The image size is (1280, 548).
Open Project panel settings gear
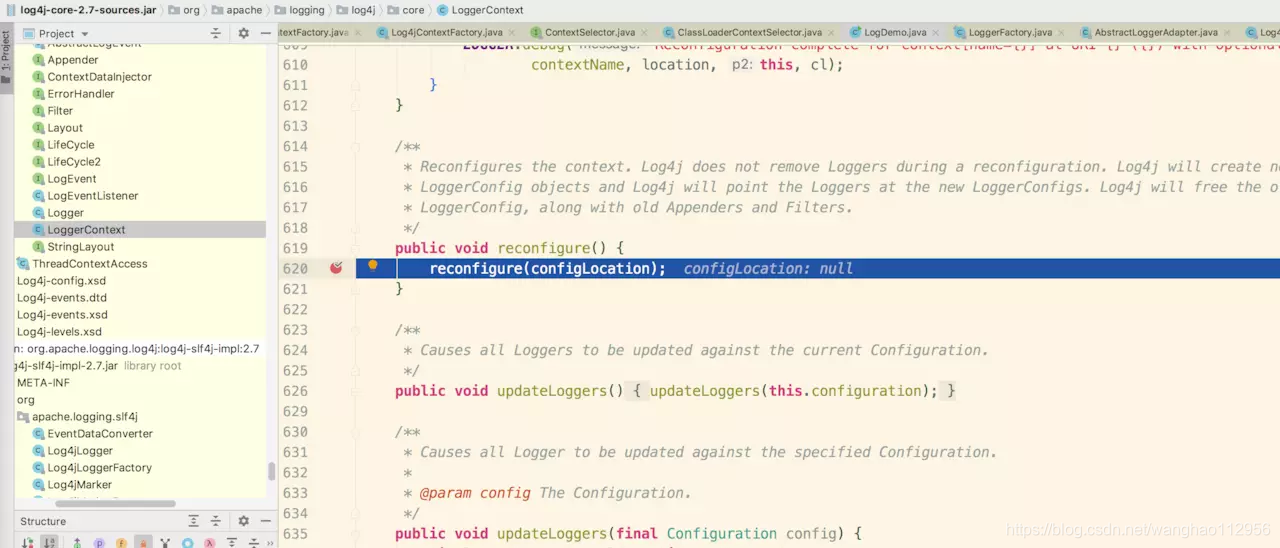(243, 33)
